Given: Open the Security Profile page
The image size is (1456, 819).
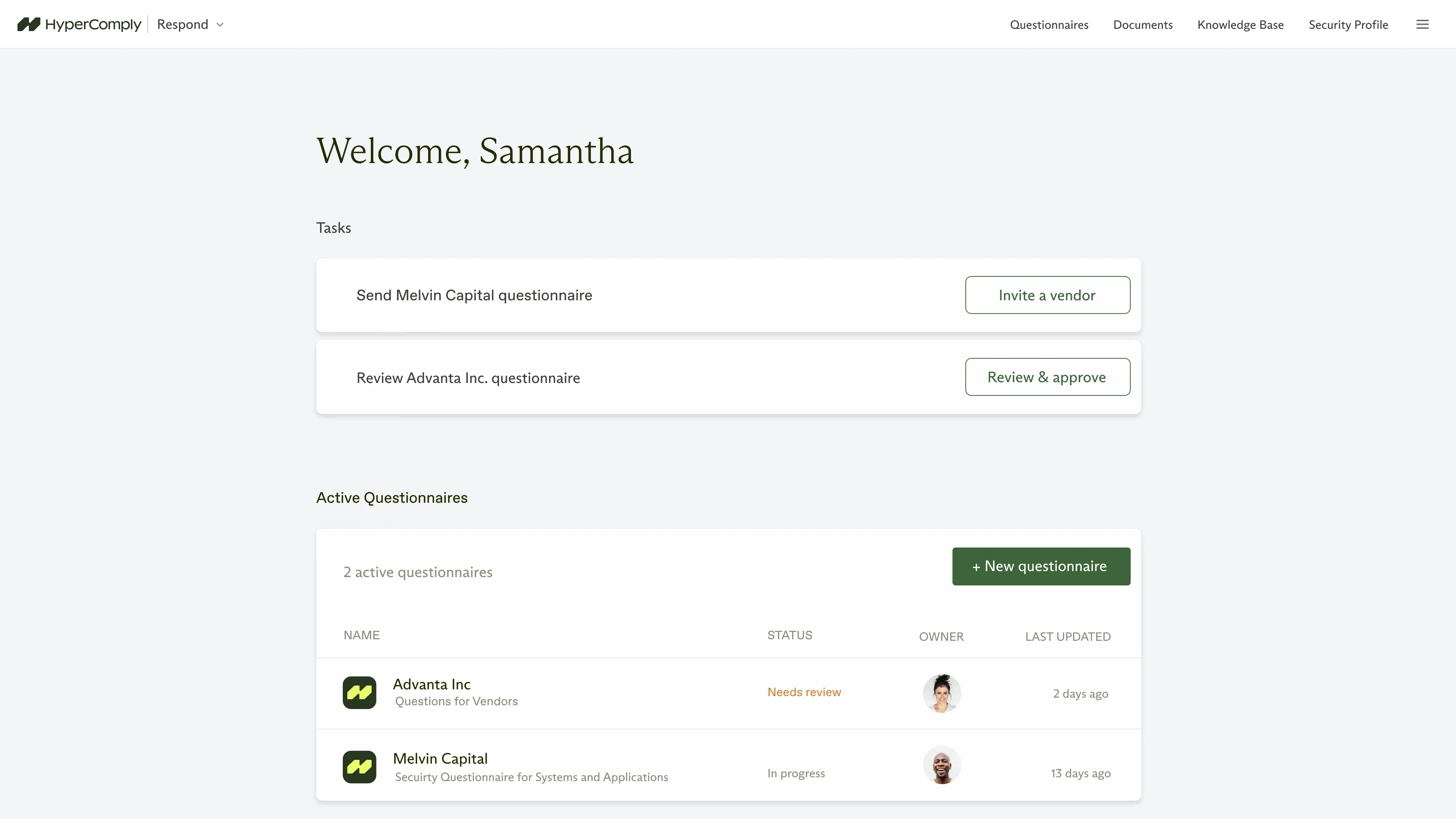Looking at the screenshot, I should (x=1349, y=24).
